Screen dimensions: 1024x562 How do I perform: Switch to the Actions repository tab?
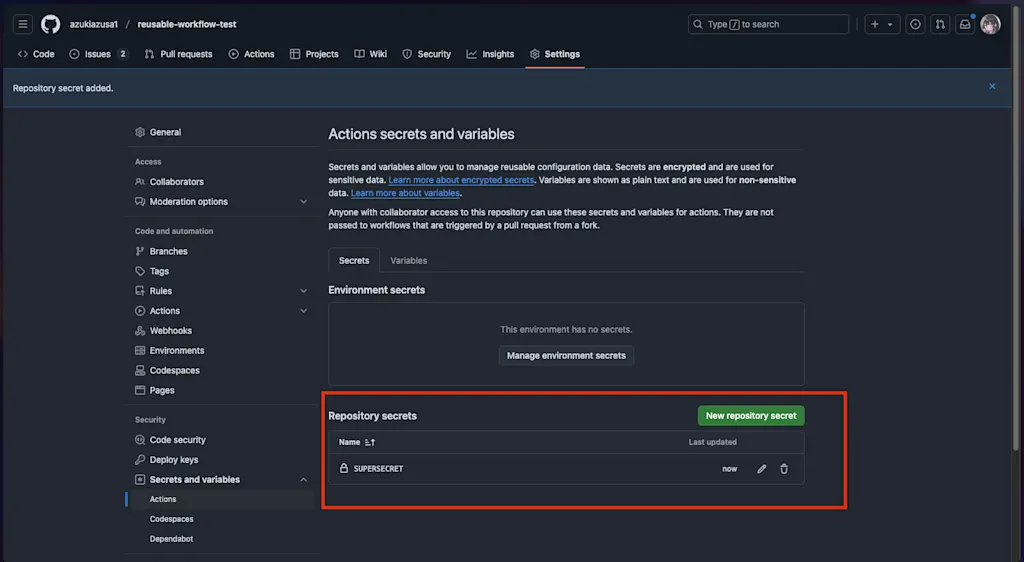click(x=251, y=54)
